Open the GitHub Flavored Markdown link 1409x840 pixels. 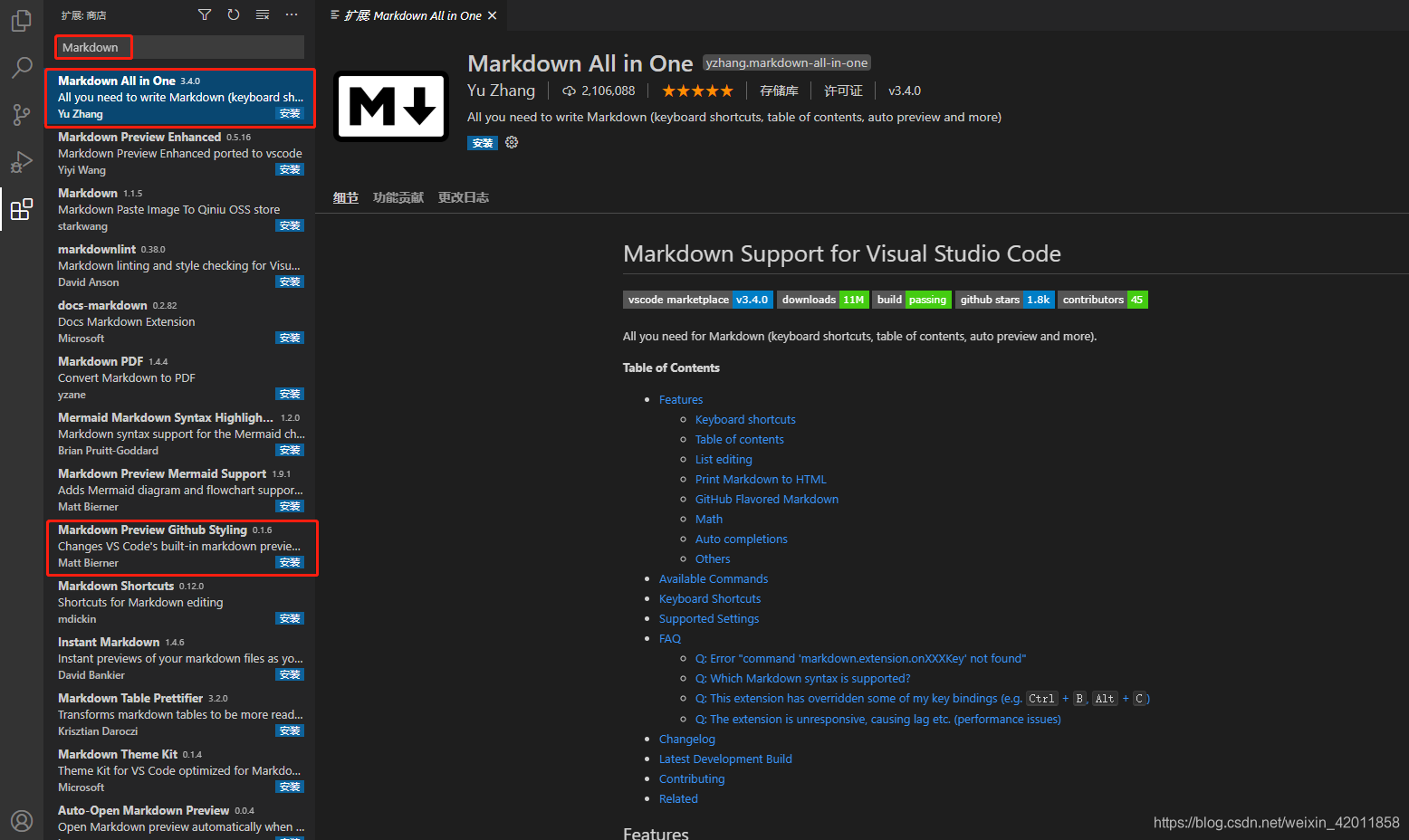(x=767, y=499)
